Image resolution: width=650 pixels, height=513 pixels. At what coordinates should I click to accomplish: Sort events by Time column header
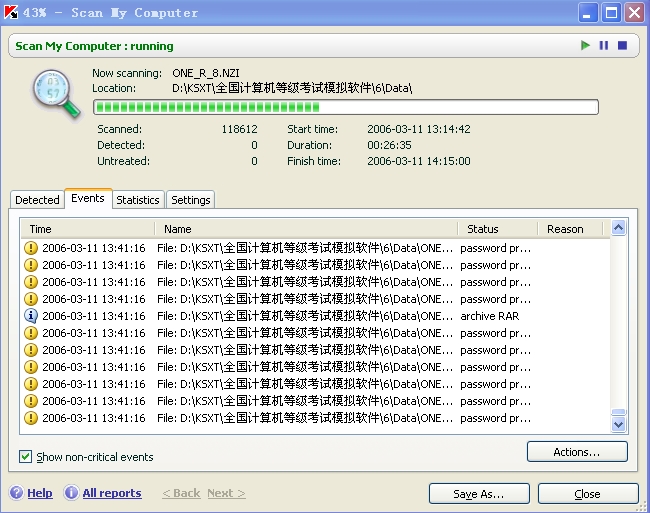pos(88,229)
